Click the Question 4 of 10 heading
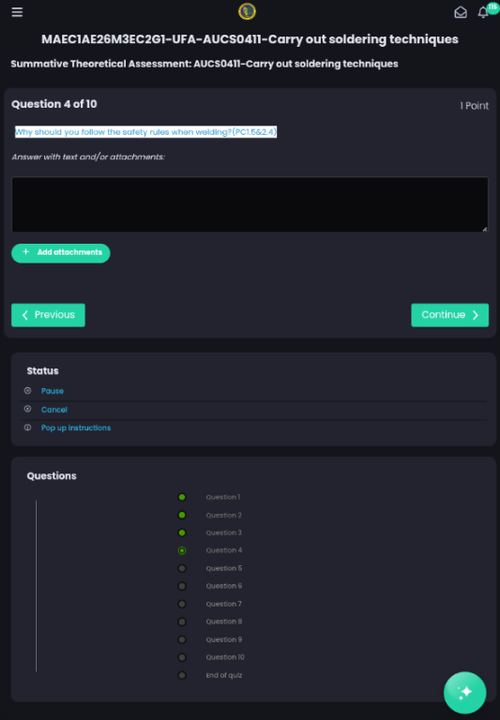The width and height of the screenshot is (500, 720). point(54,104)
